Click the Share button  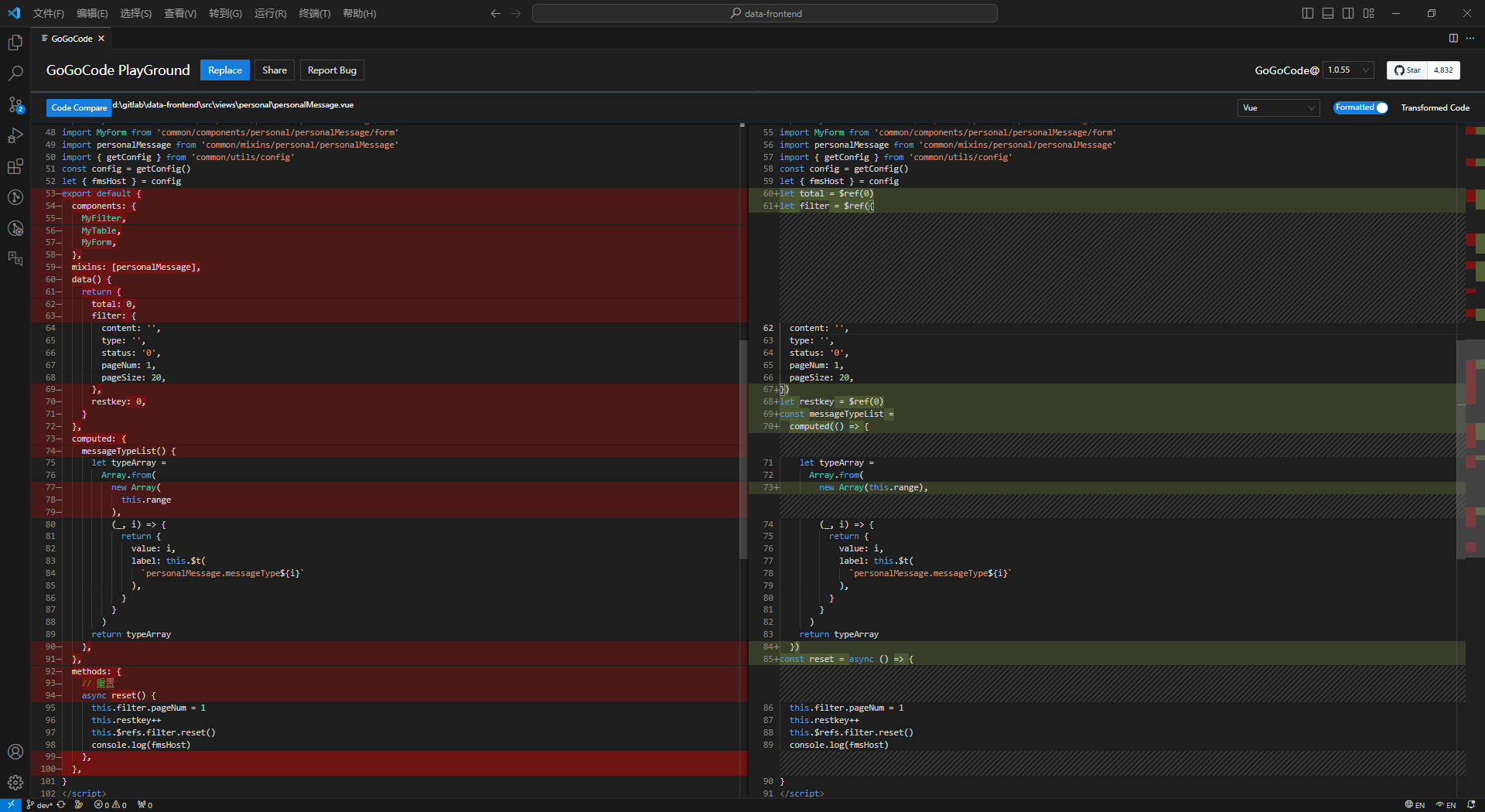click(275, 70)
